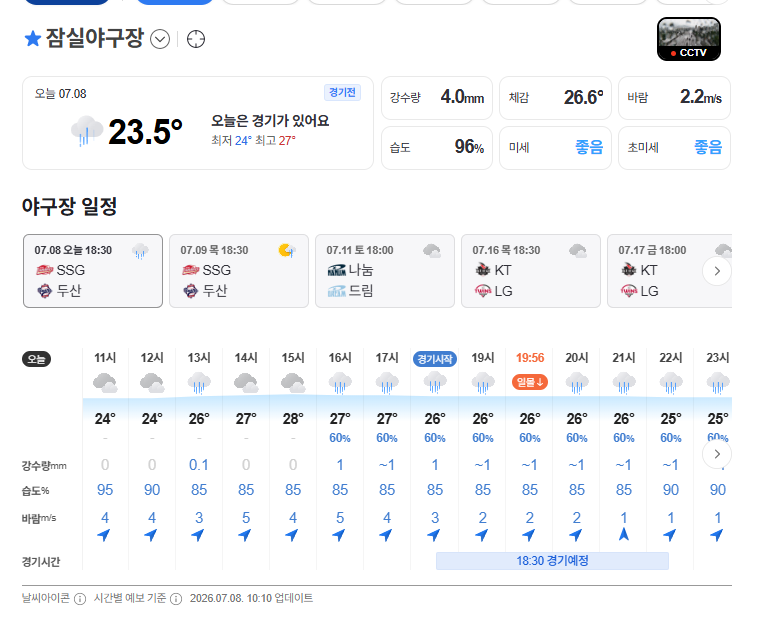Click the current rain weather icon
This screenshot has height=625, width=759.
[87, 130]
